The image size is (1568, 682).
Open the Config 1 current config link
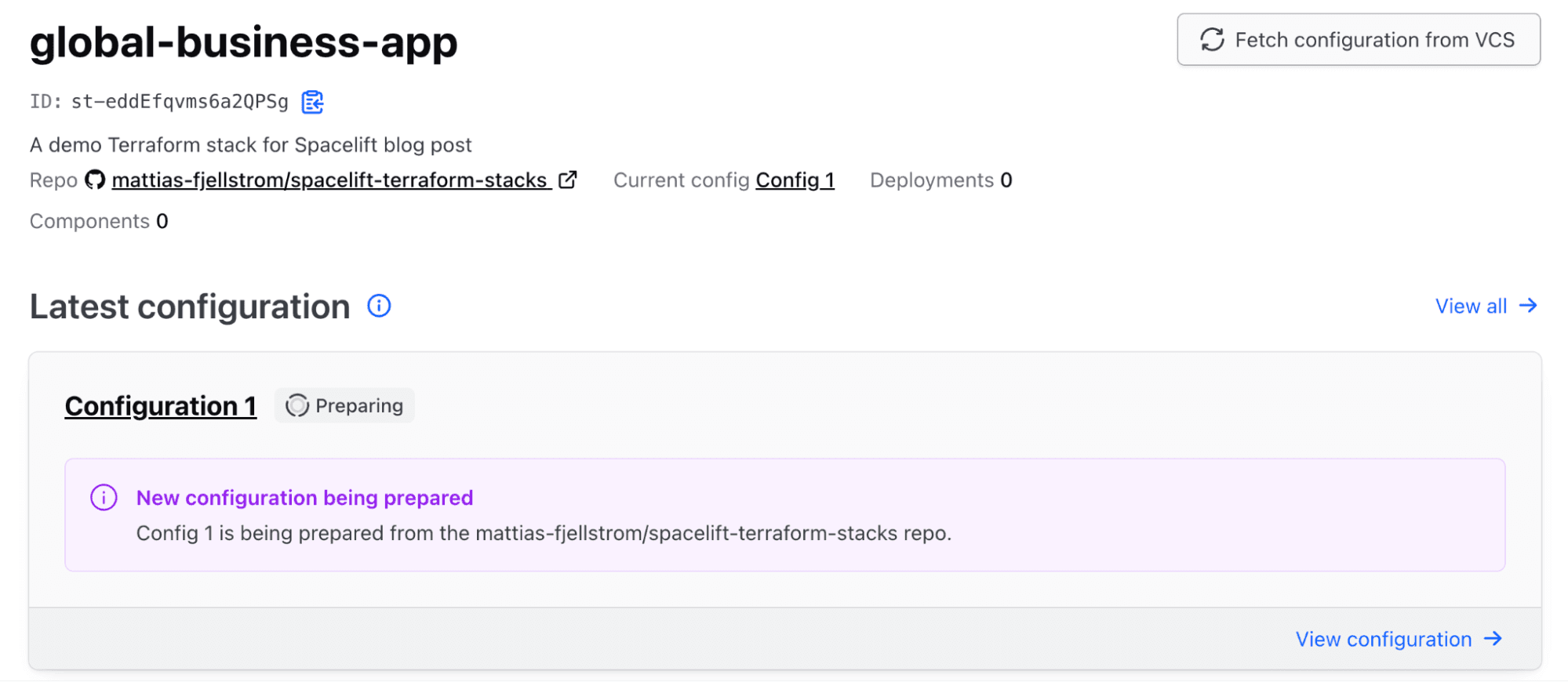(795, 180)
